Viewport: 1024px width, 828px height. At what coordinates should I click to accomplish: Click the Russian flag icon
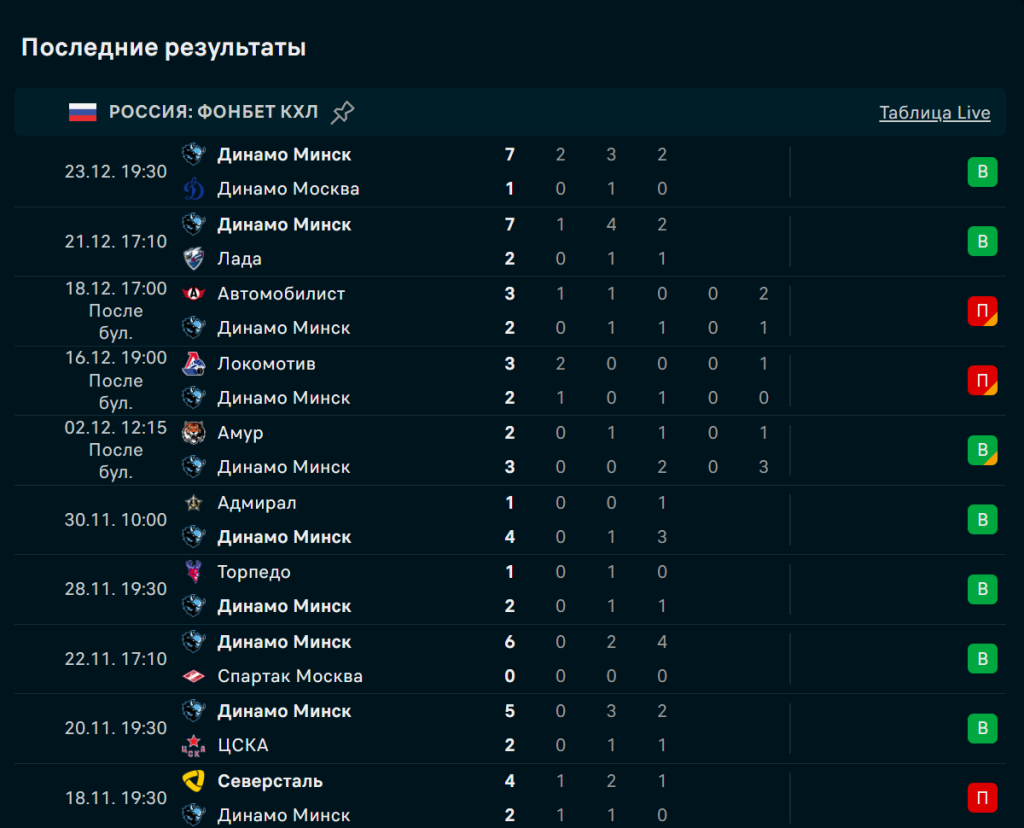coord(82,112)
